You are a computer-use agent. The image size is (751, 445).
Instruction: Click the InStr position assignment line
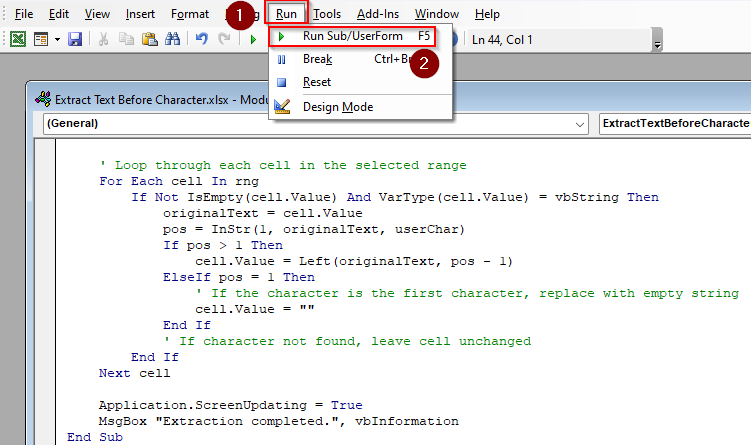pos(314,229)
